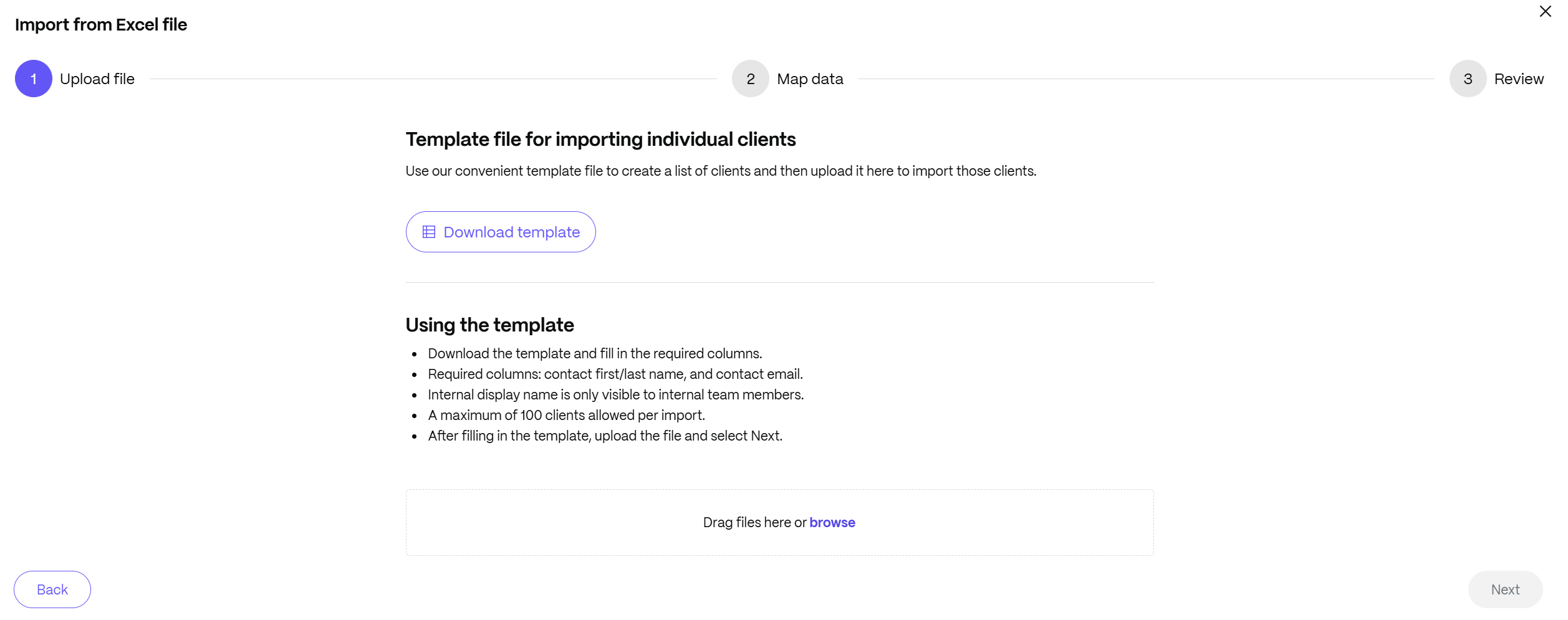The image size is (1568, 620).
Task: Select the spreadsheet icon on Download template
Action: click(x=428, y=231)
